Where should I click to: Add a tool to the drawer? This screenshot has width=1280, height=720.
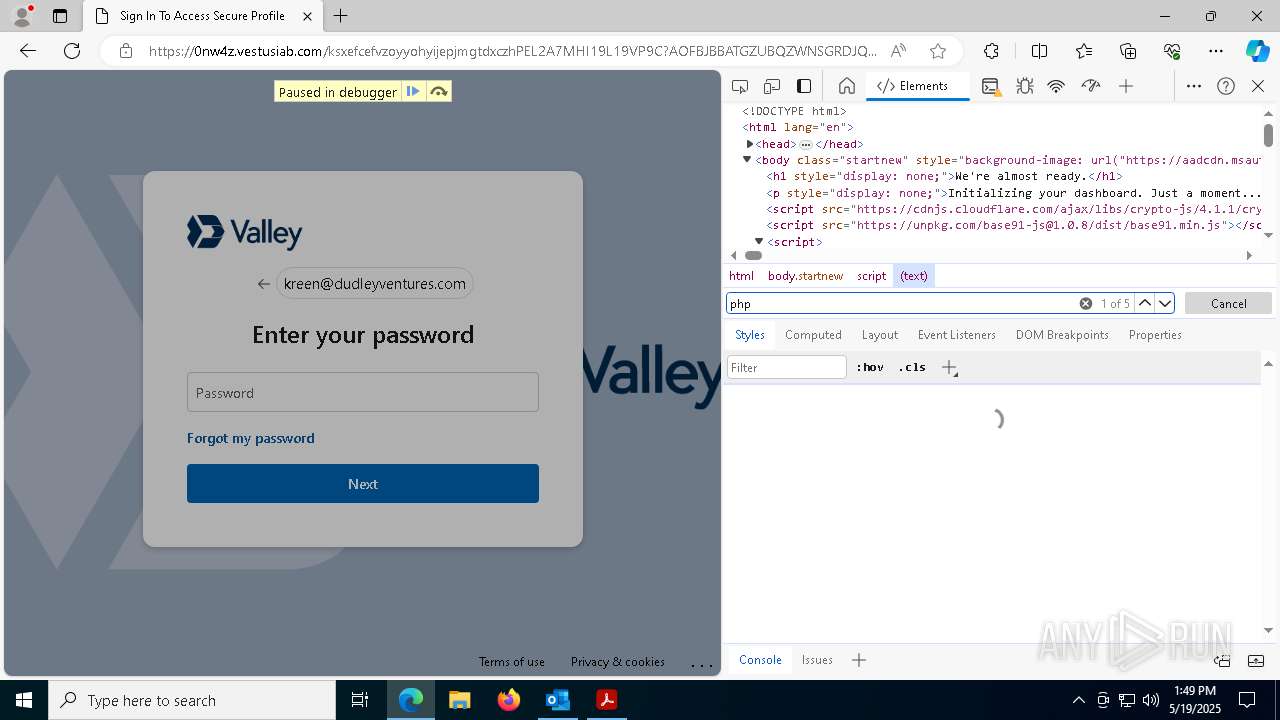point(859,660)
